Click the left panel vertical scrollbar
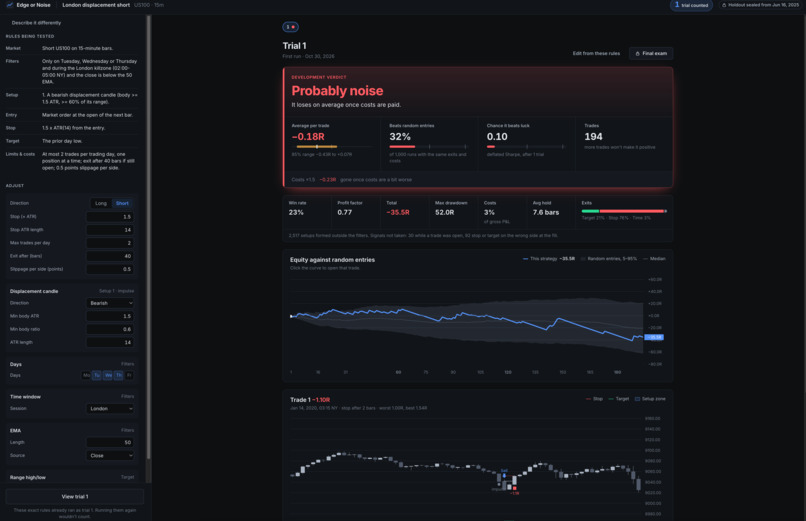Viewport: 806px width, 521px height. click(149, 236)
